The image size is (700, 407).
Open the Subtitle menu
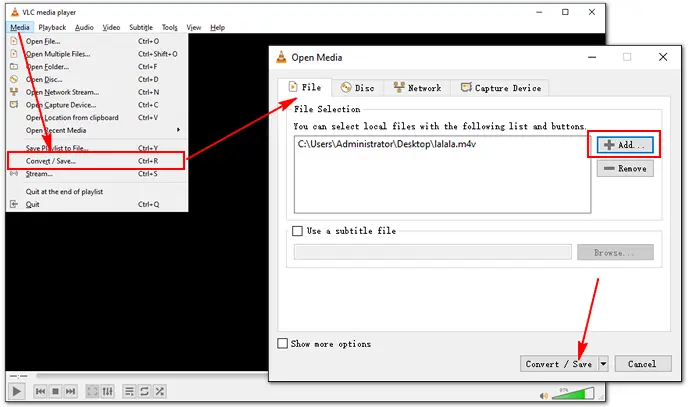[141, 27]
